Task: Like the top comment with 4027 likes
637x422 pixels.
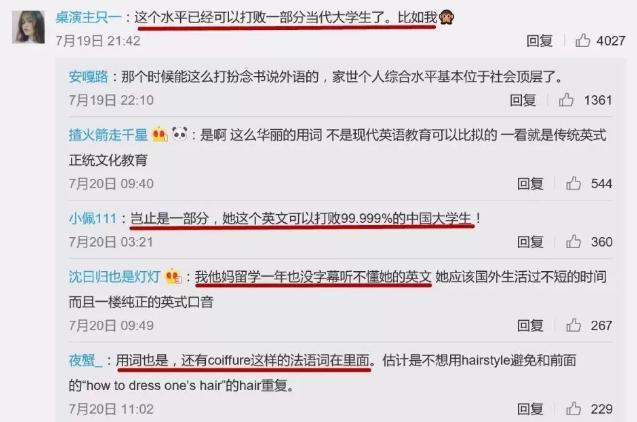Action: pyautogui.click(x=583, y=40)
